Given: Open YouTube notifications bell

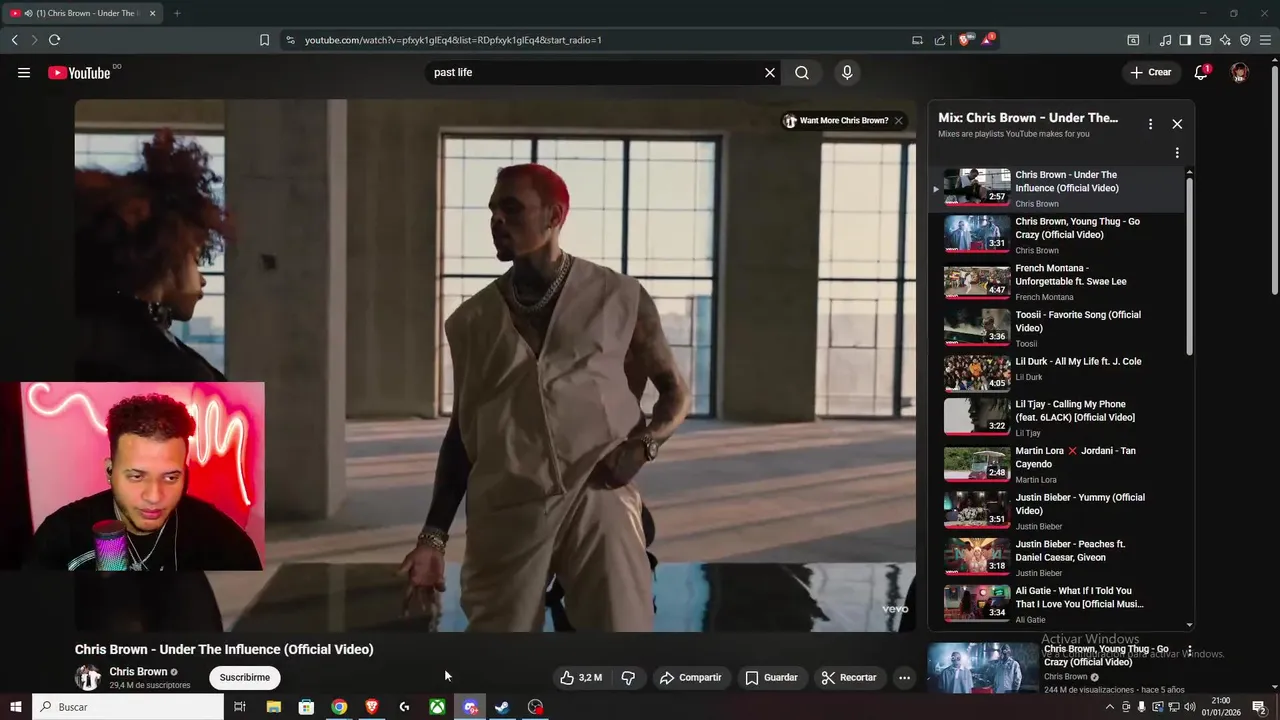Looking at the screenshot, I should point(1201,72).
